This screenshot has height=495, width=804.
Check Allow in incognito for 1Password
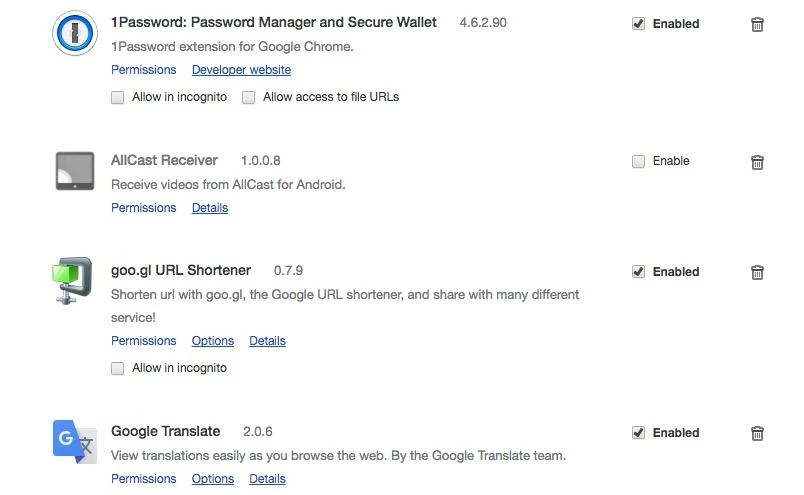tap(118, 98)
